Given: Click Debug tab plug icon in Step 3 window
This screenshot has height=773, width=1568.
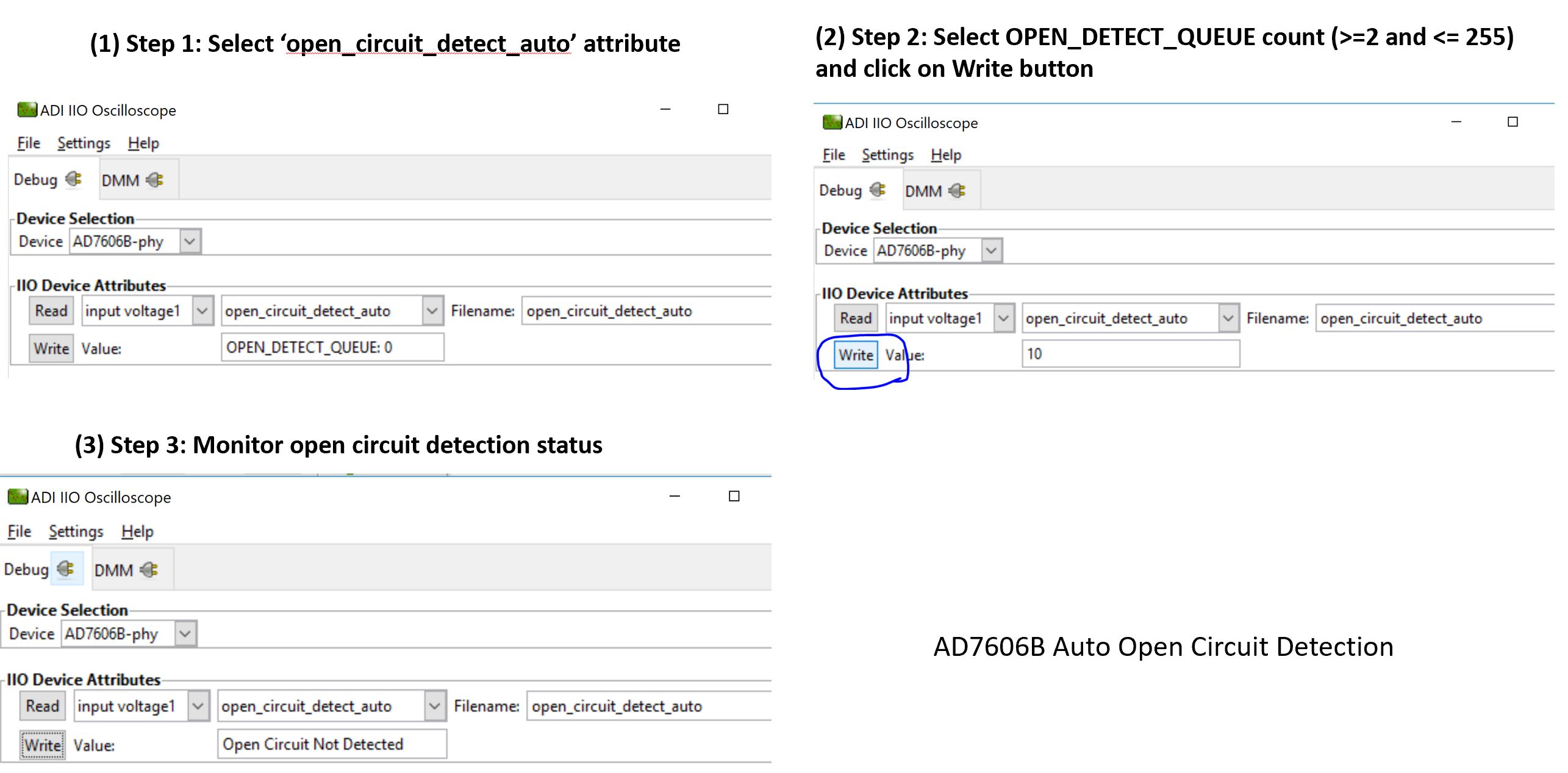Looking at the screenshot, I should (x=65, y=569).
